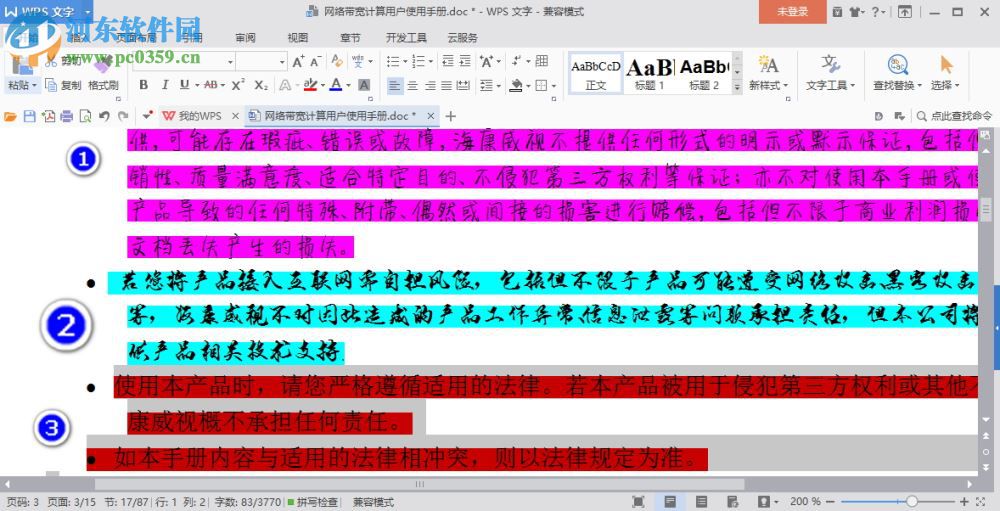This screenshot has height=511, width=1000.
Task: Apply blue font color A
Action: (x=335, y=85)
